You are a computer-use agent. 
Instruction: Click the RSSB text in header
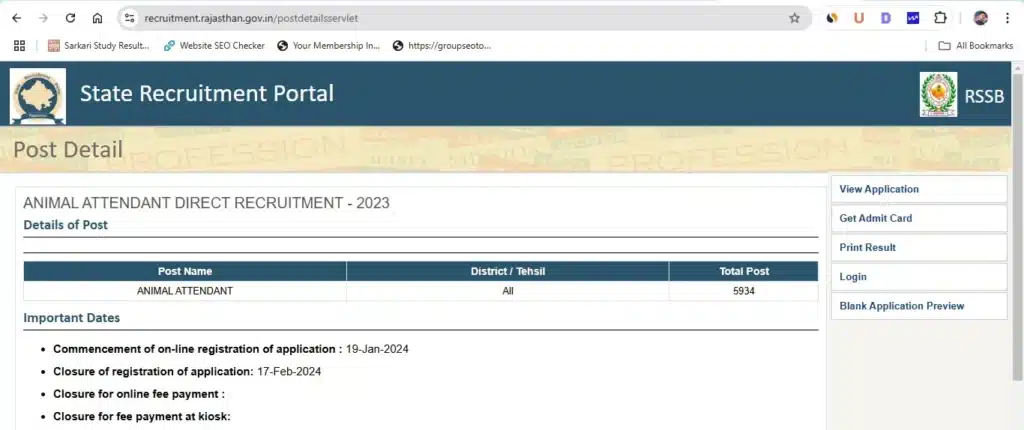[x=984, y=97]
